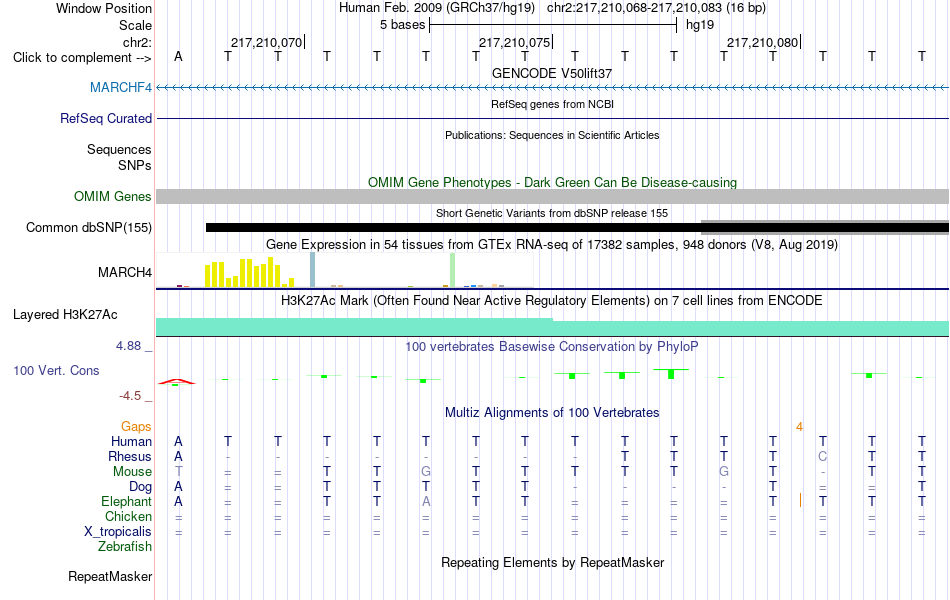Select the Rhesus alignment row label

[x=130, y=456]
